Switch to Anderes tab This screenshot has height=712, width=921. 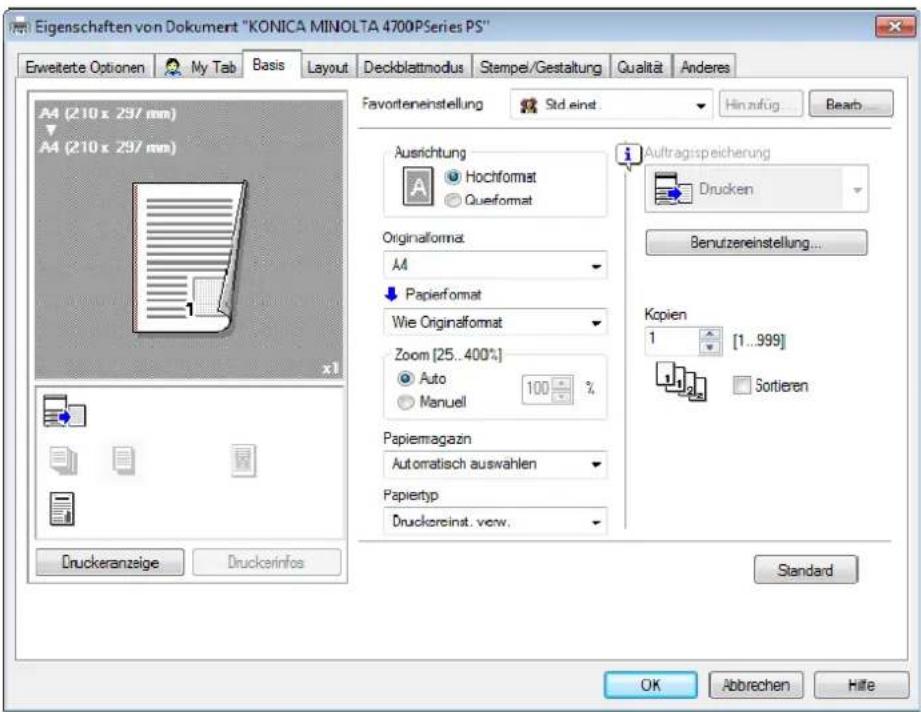[x=704, y=68]
